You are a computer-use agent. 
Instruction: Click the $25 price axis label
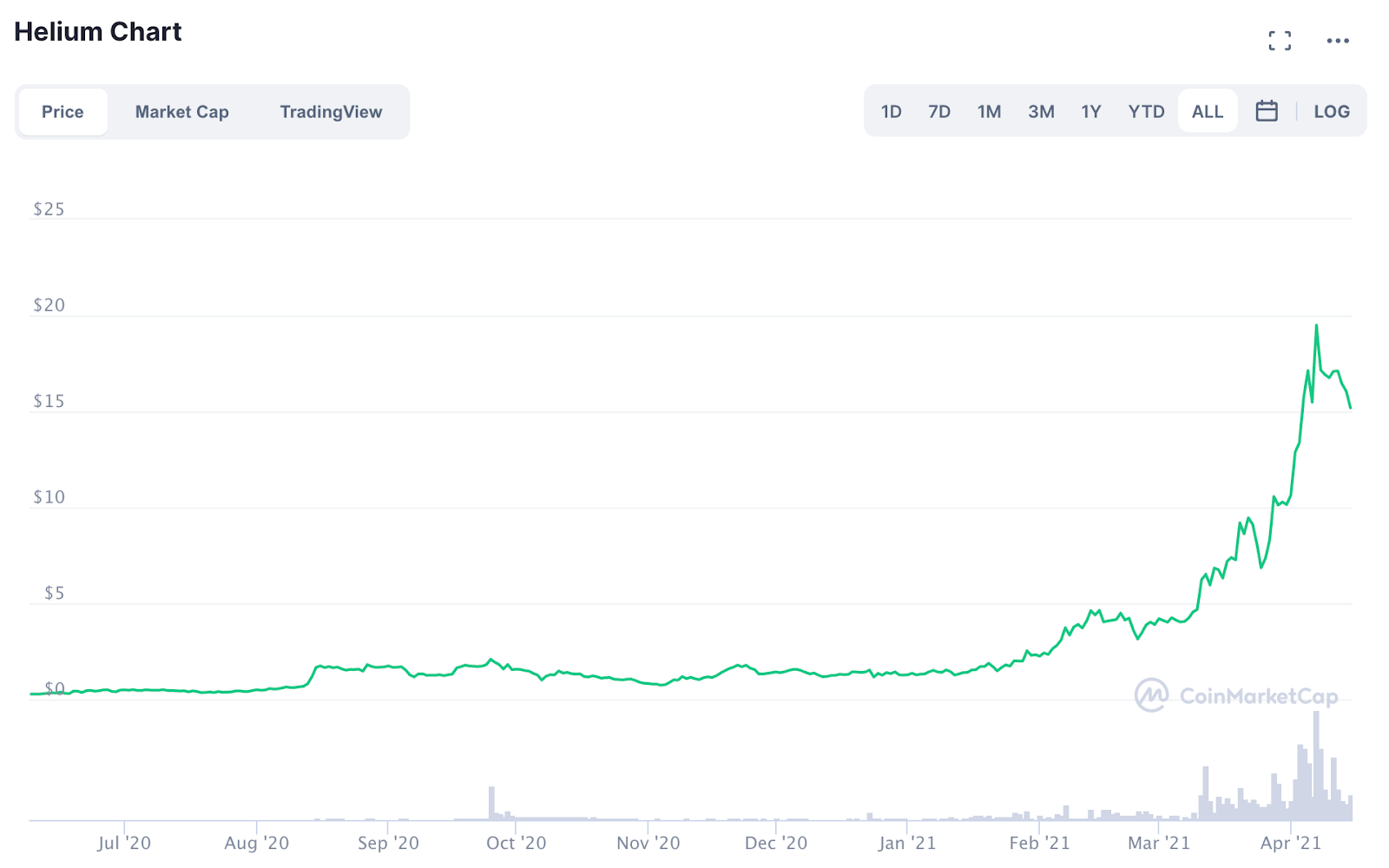pyautogui.click(x=49, y=209)
